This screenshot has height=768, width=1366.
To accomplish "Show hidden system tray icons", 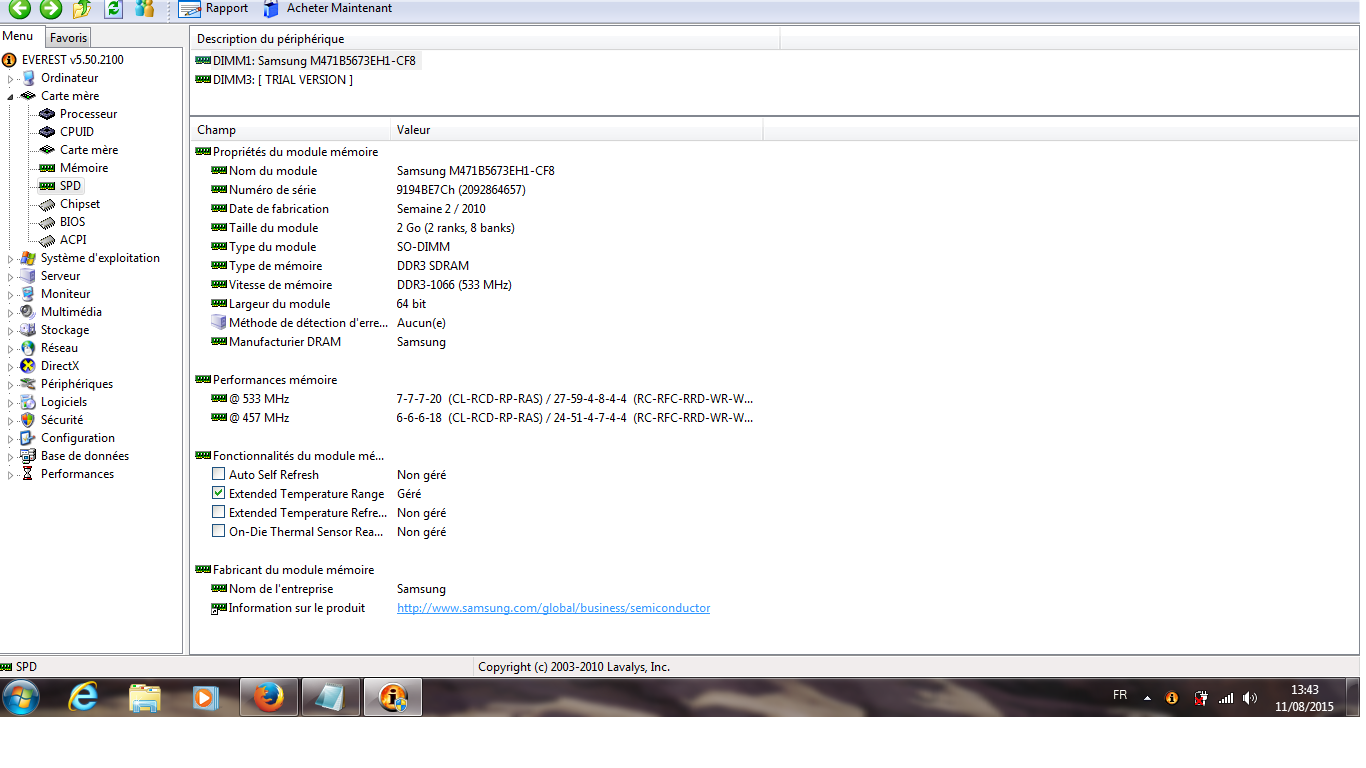I will coord(1147,698).
